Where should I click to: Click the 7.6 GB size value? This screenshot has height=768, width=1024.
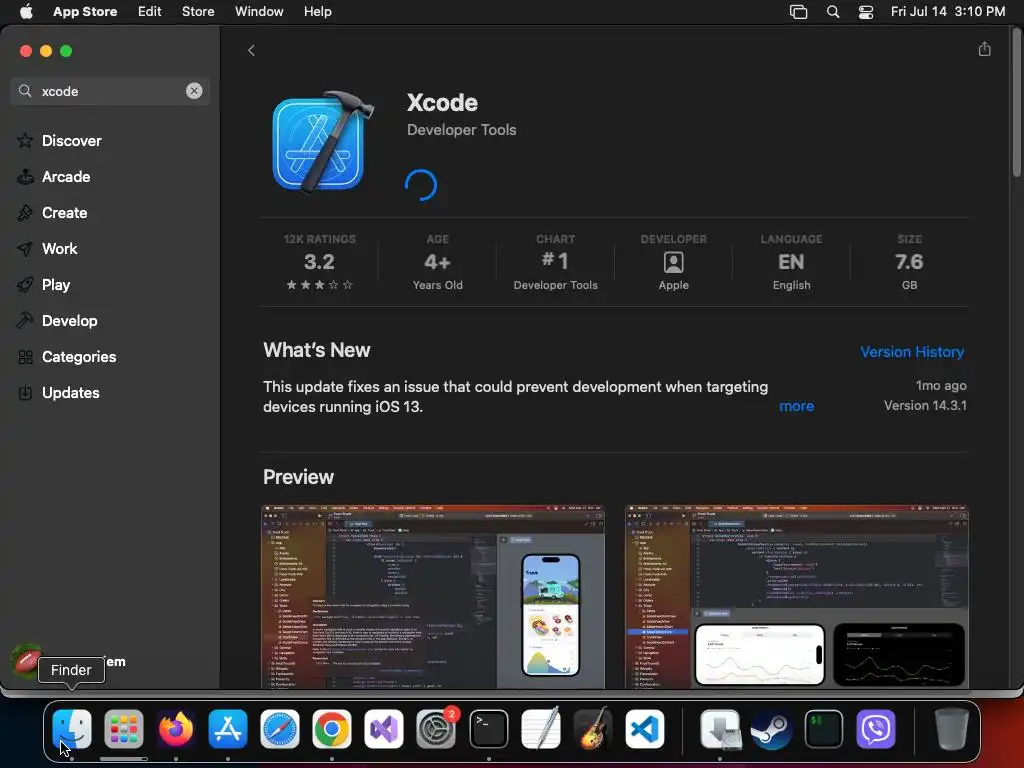(x=909, y=262)
